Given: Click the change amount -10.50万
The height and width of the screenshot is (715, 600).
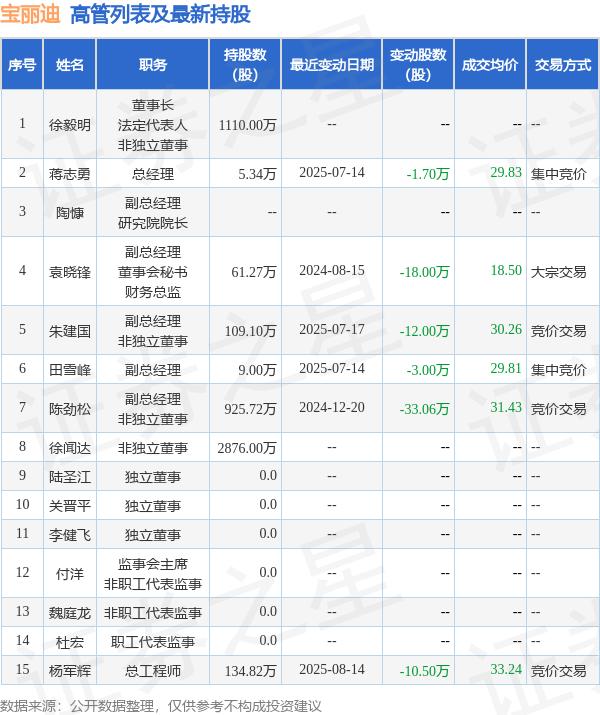Looking at the screenshot, I should tap(424, 671).
